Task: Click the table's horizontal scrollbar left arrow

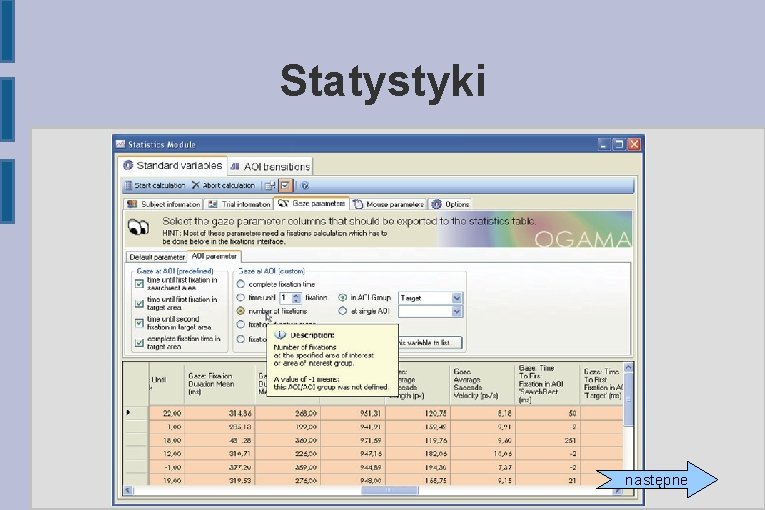Action: point(128,490)
